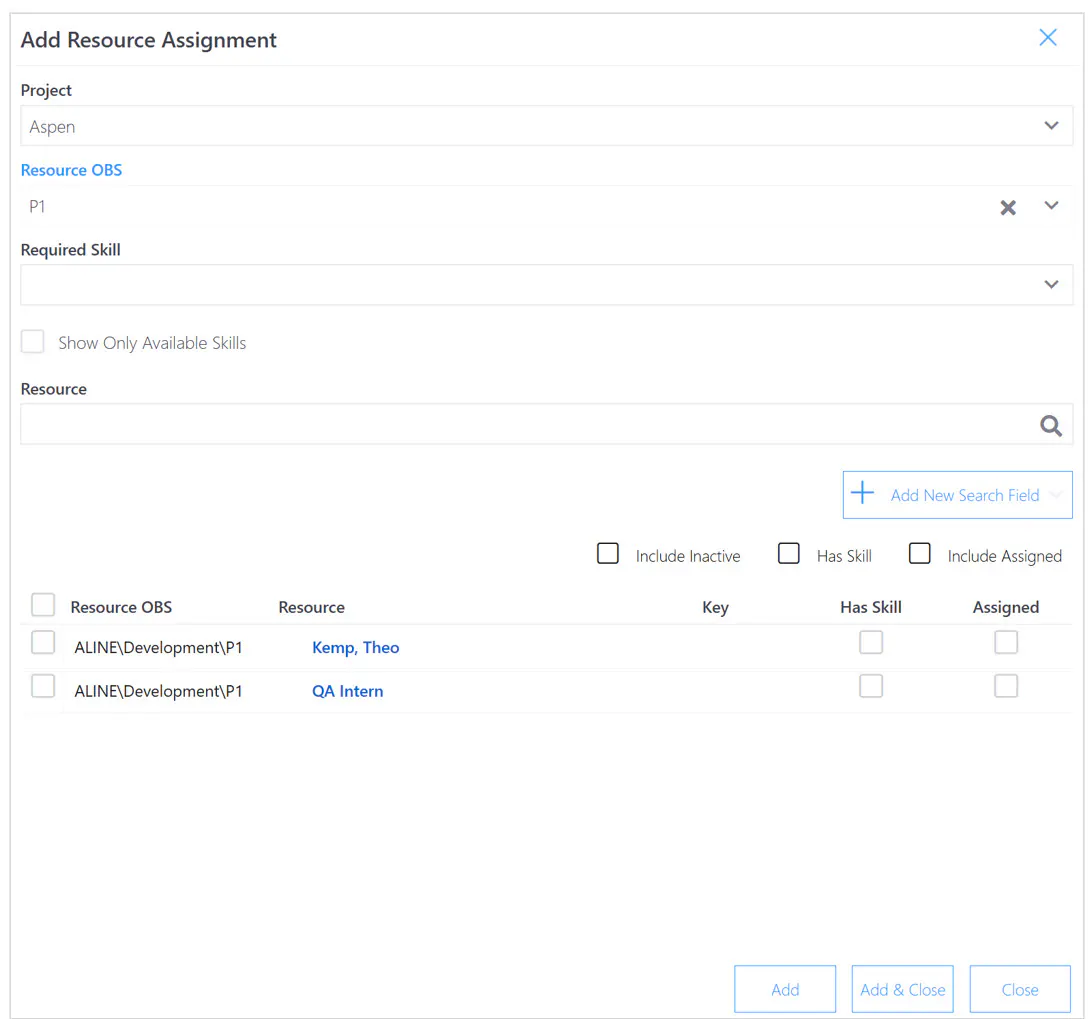Screen dimensions: 1090x1019
Task: Open the Kemp, Theo resource link
Action: 355,647
